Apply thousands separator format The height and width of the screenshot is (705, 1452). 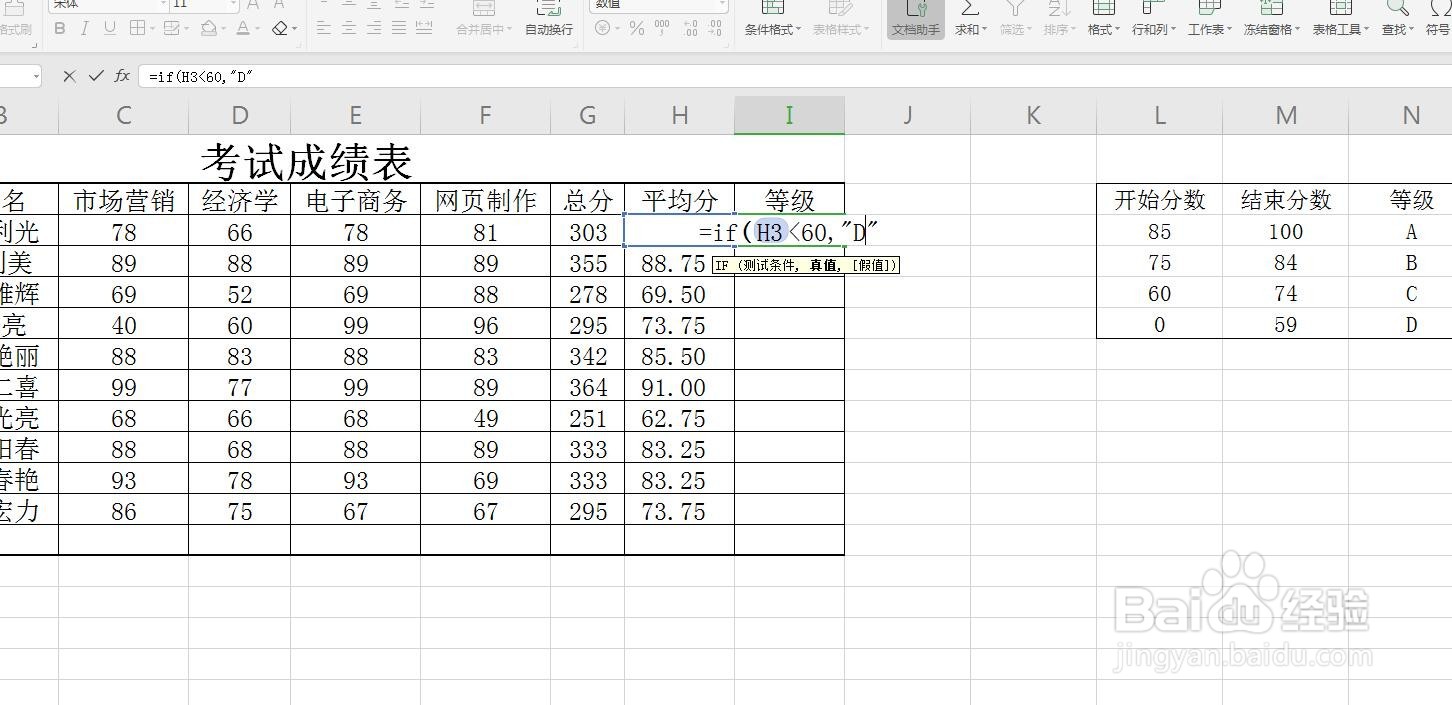pyautogui.click(x=663, y=29)
